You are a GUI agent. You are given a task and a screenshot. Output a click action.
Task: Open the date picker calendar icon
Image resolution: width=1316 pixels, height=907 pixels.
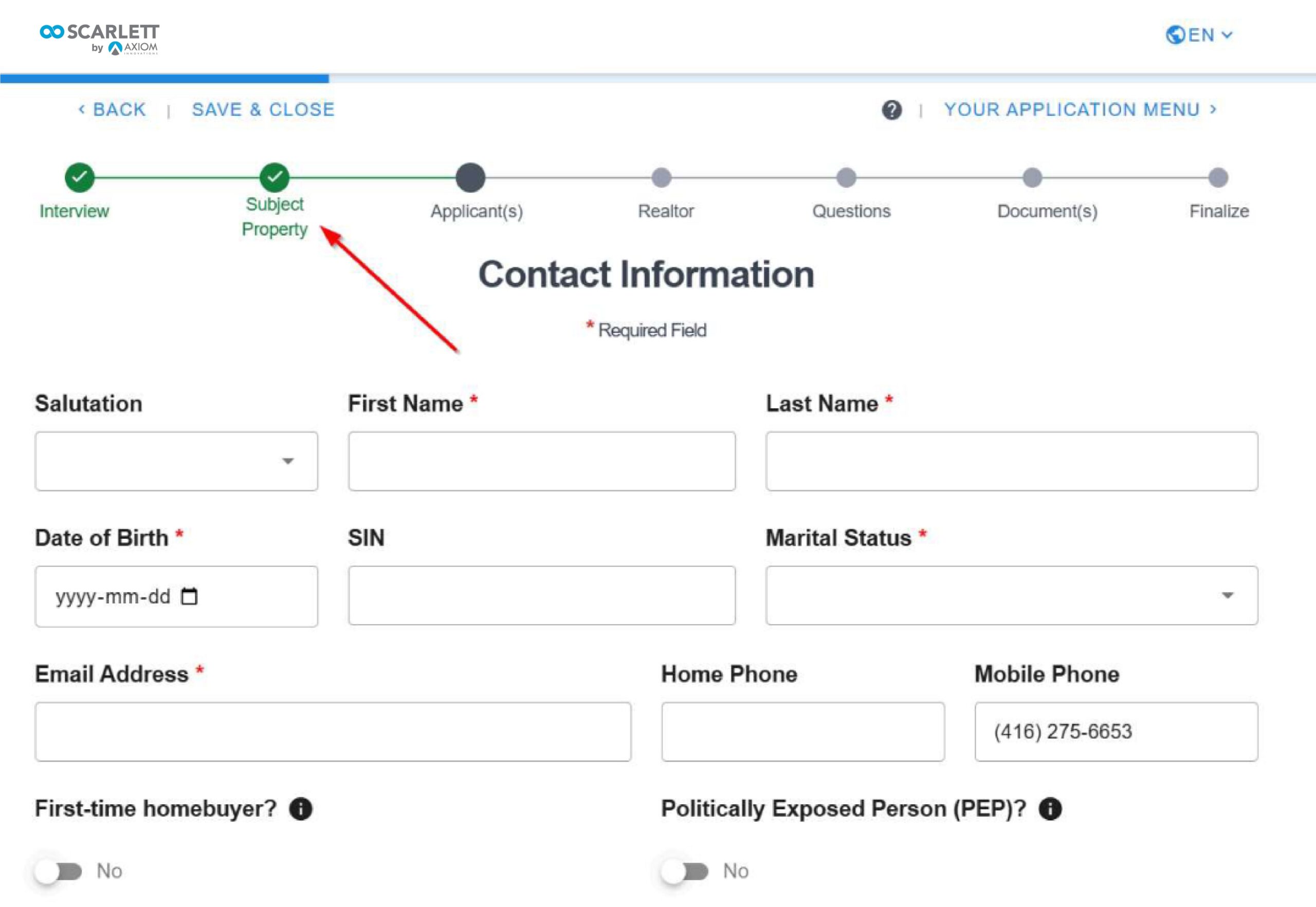click(189, 596)
